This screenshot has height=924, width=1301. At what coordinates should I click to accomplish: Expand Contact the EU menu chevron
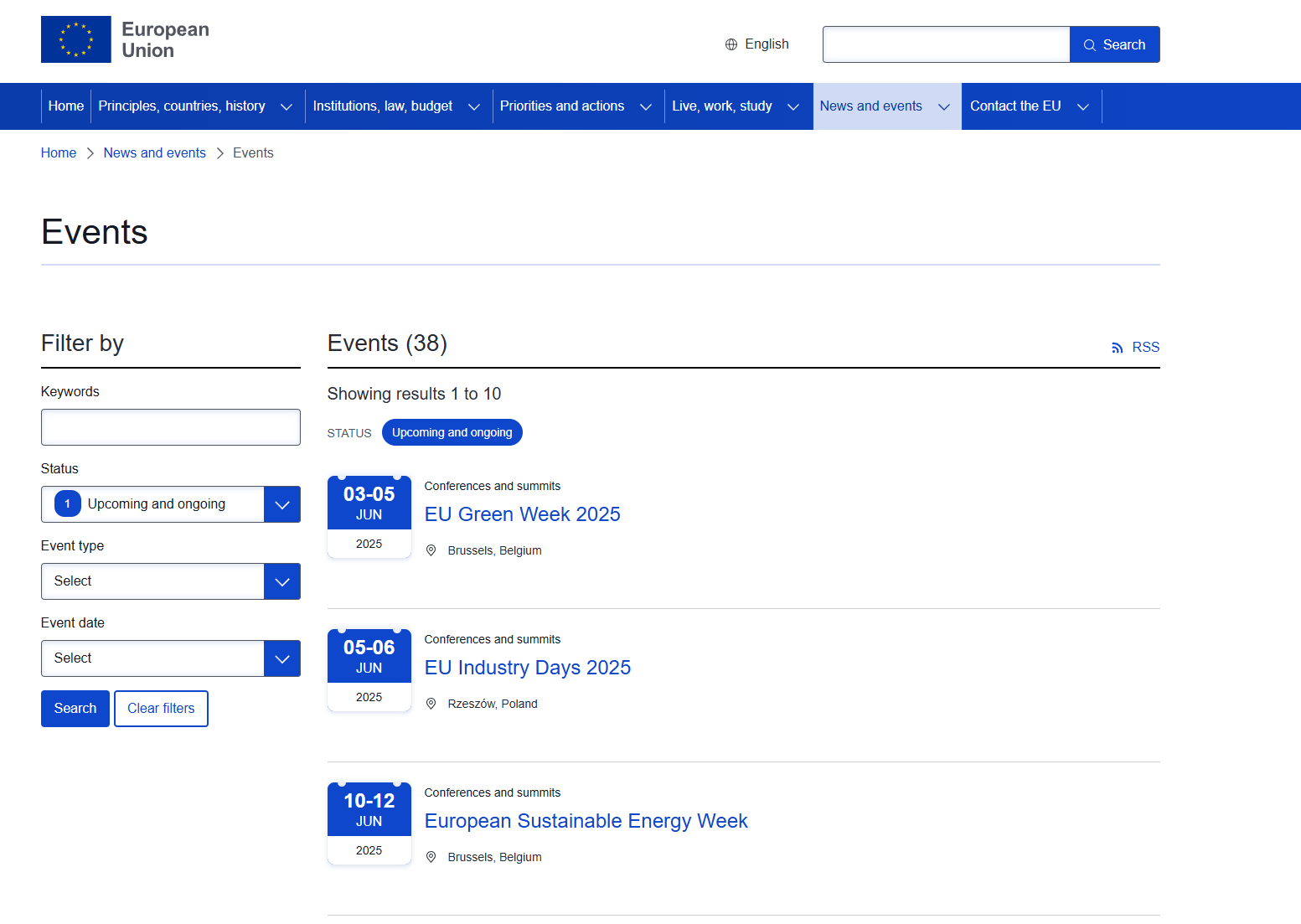pos(1083,107)
